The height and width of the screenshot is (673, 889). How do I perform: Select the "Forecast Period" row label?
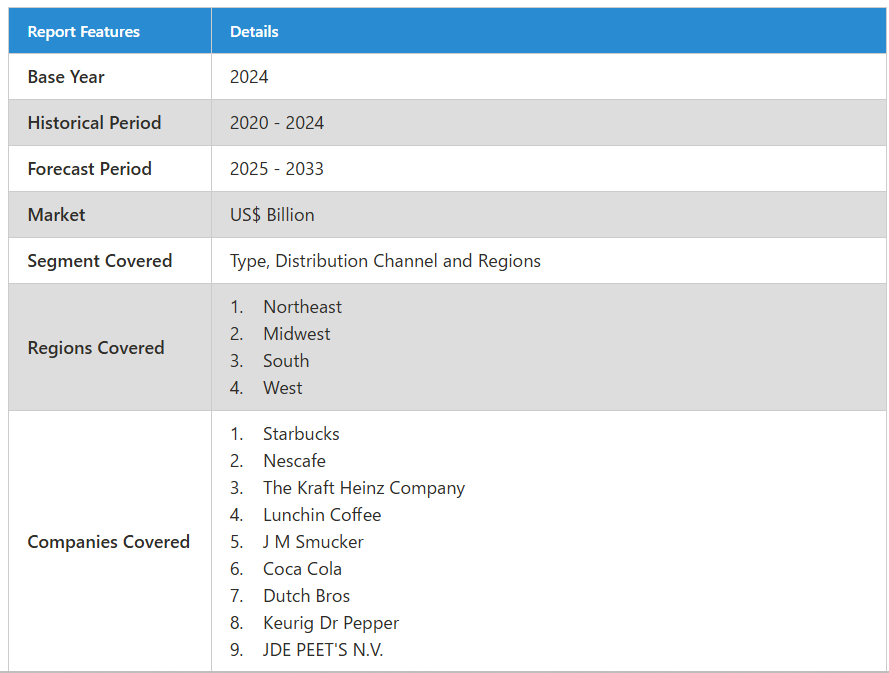[x=90, y=169]
